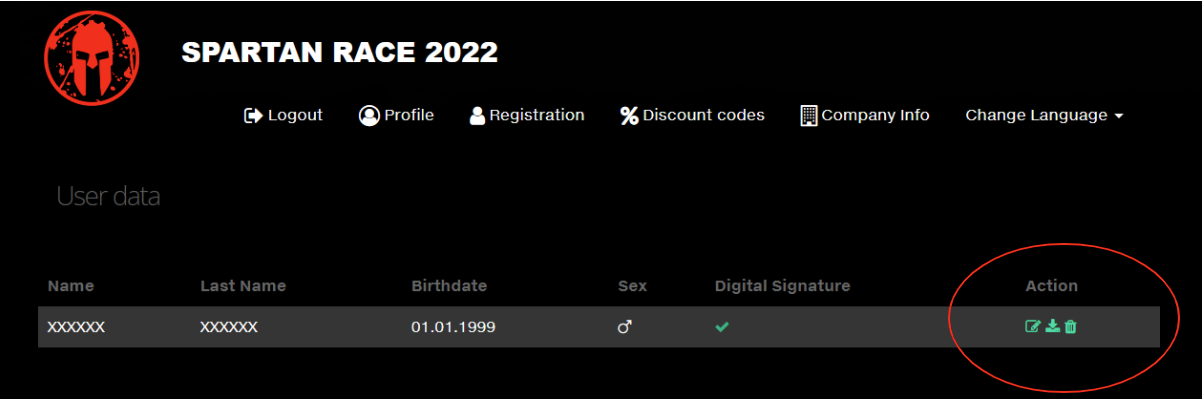Open the Change Language dropdown
Viewport: 1202px width, 400px height.
point(1044,116)
